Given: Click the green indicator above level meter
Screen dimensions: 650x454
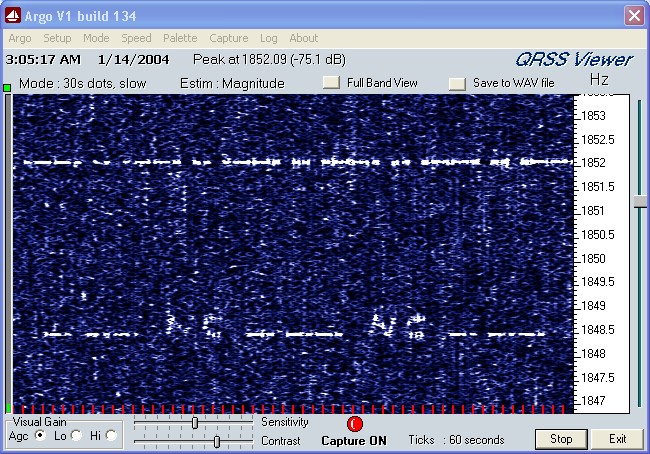Looking at the screenshot, I should (x=7, y=87).
